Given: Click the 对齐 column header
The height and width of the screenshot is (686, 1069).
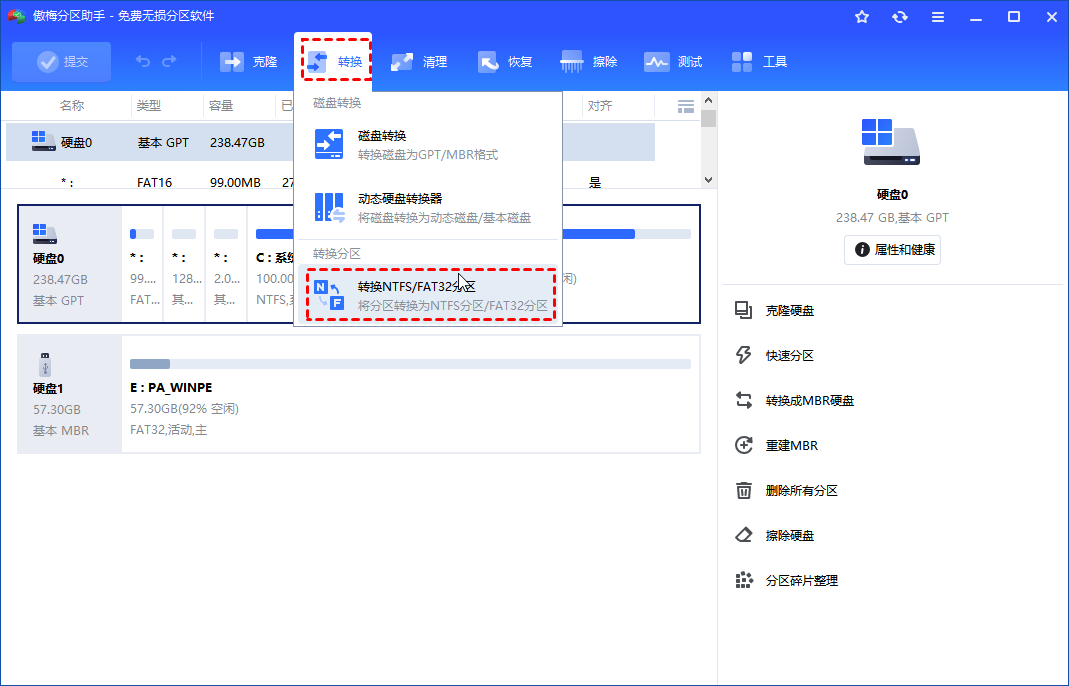Looking at the screenshot, I should click(600, 106).
